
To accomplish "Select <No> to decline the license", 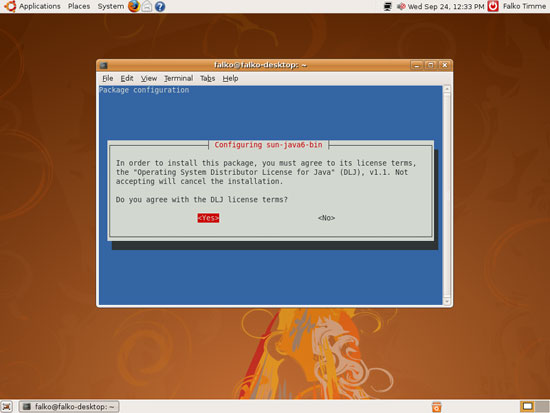I will (326, 218).
